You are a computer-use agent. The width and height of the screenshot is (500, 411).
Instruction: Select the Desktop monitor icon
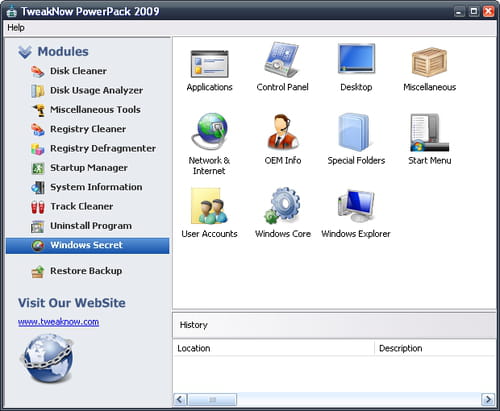(356, 59)
